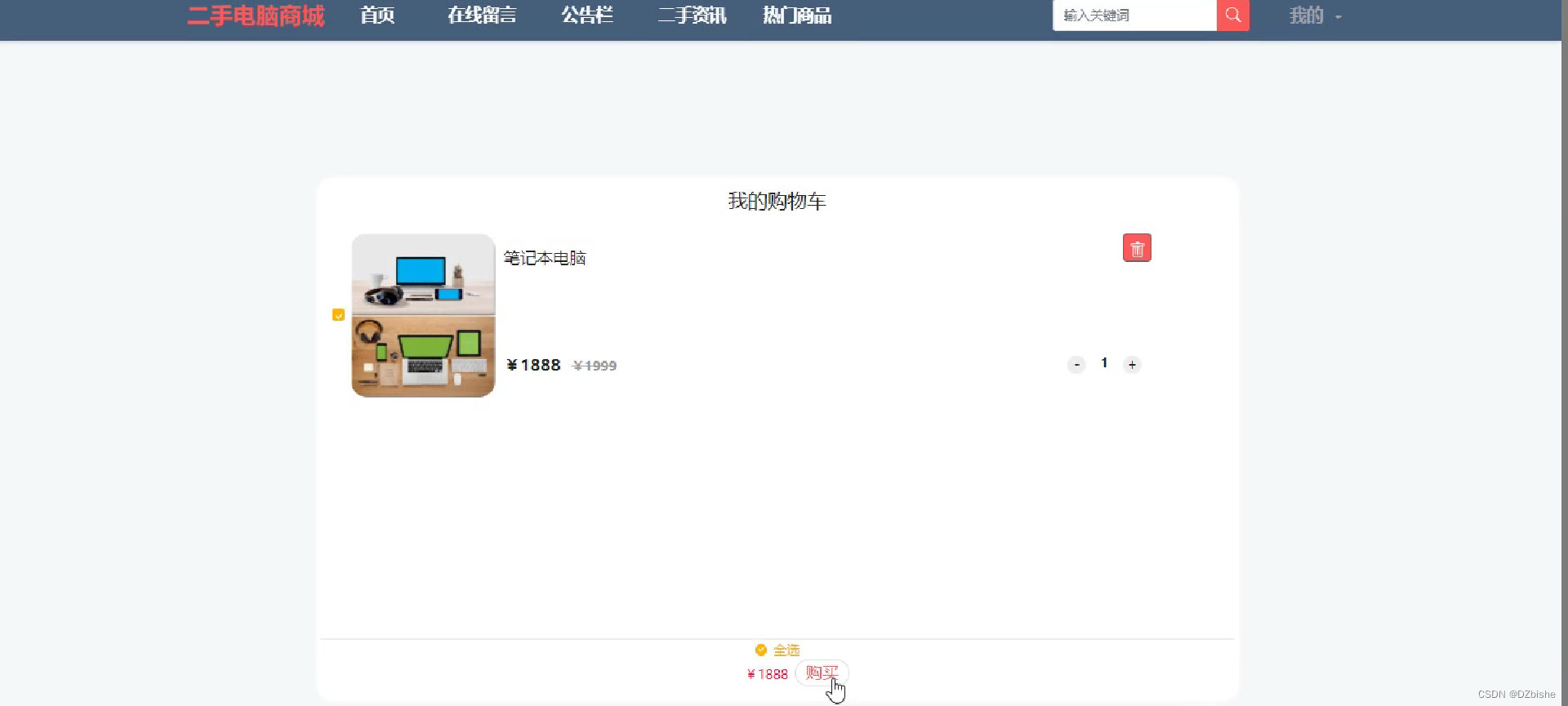Click the quantity value 1
Image resolution: width=1568 pixels, height=706 pixels.
click(x=1104, y=363)
